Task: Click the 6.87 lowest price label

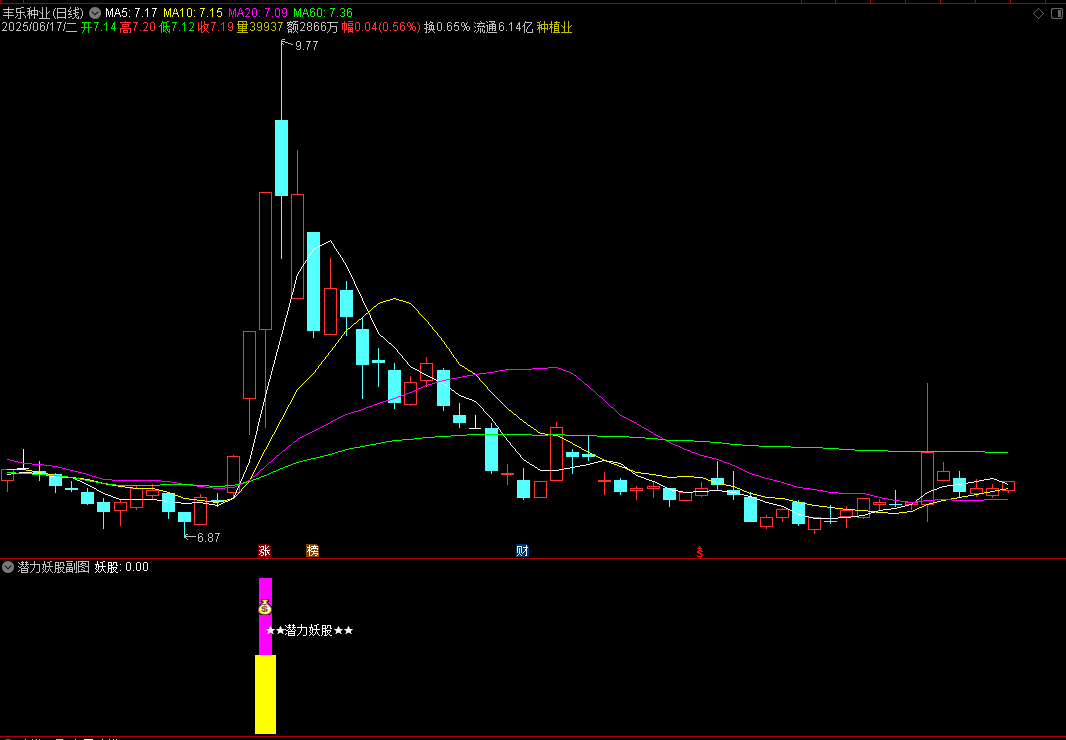Action: [x=208, y=537]
